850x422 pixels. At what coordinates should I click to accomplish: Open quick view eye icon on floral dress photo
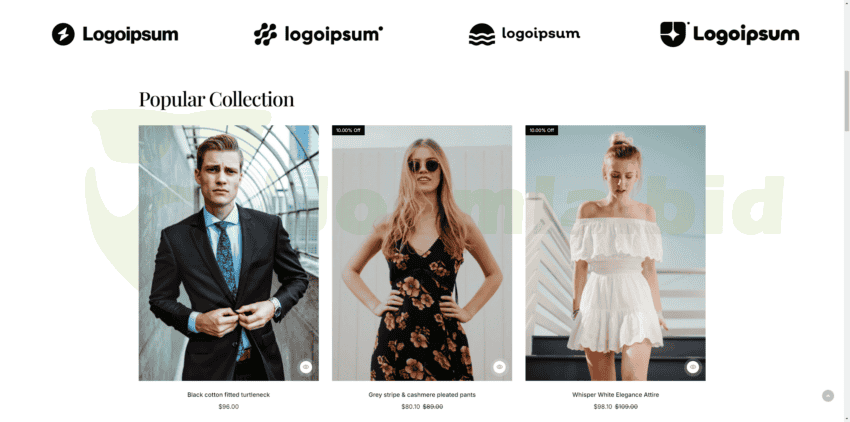tap(499, 367)
